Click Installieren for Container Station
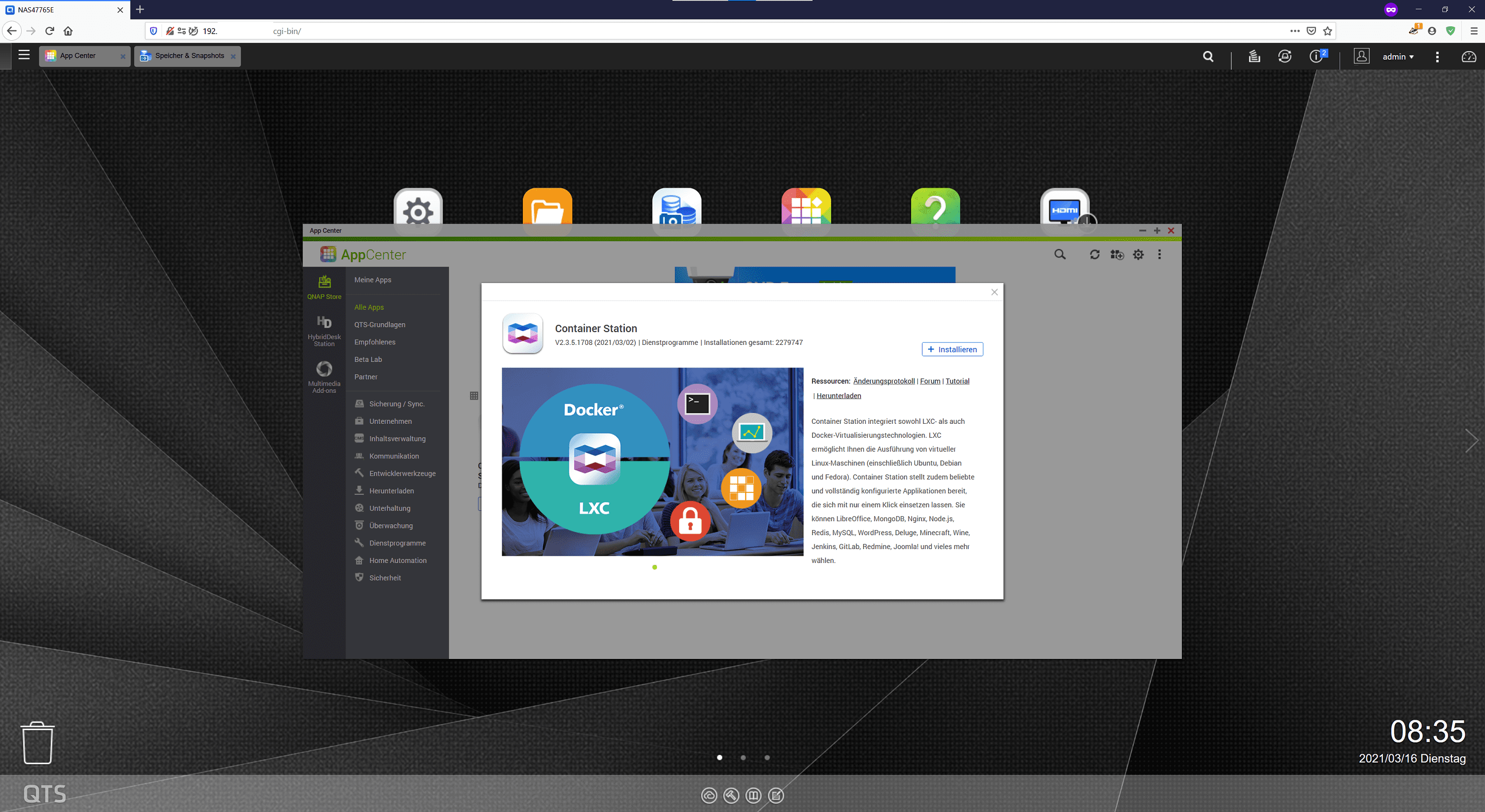The height and width of the screenshot is (812, 1485). click(x=952, y=349)
